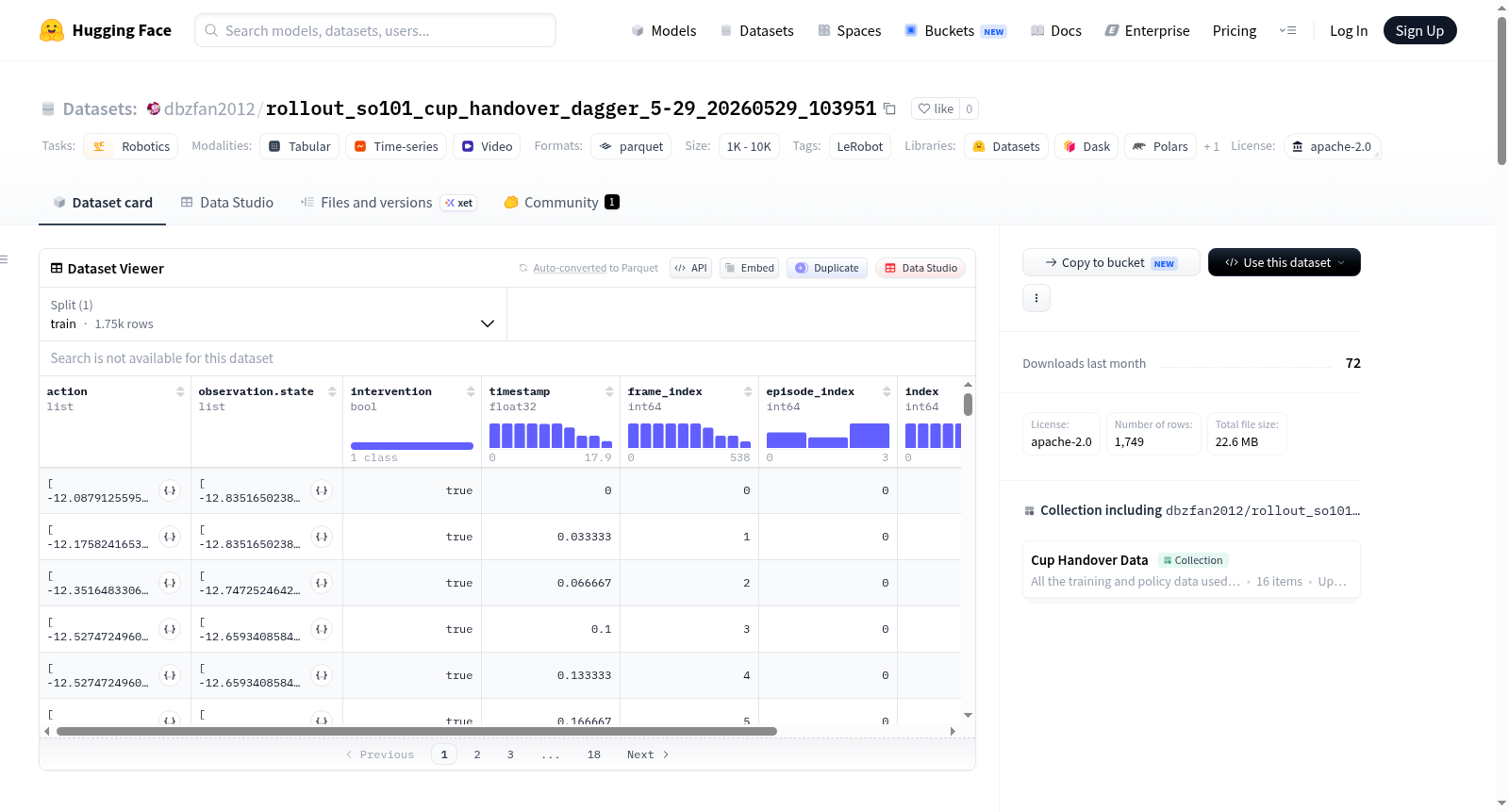This screenshot has width=1509, height=812.
Task: Open the Community tab
Action: (561, 203)
